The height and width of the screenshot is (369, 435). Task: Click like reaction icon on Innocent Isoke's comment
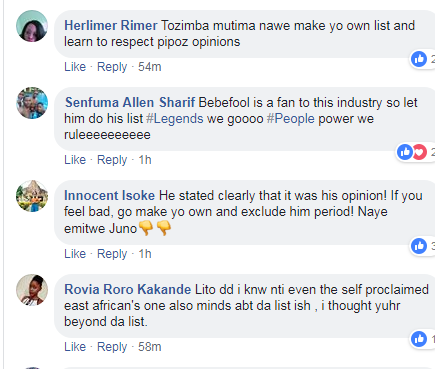click(x=419, y=246)
